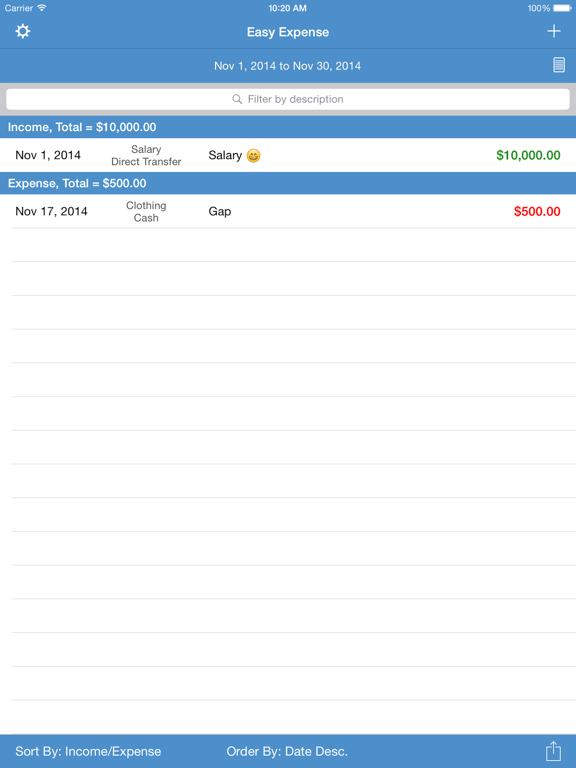Select the Expense Total header
The height and width of the screenshot is (768, 576).
pyautogui.click(x=288, y=183)
